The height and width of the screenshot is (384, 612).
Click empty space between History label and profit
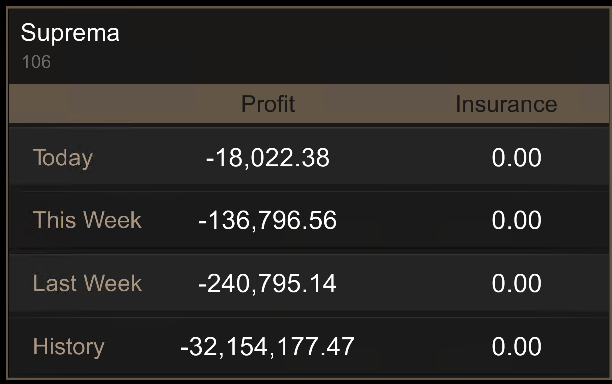point(142,347)
